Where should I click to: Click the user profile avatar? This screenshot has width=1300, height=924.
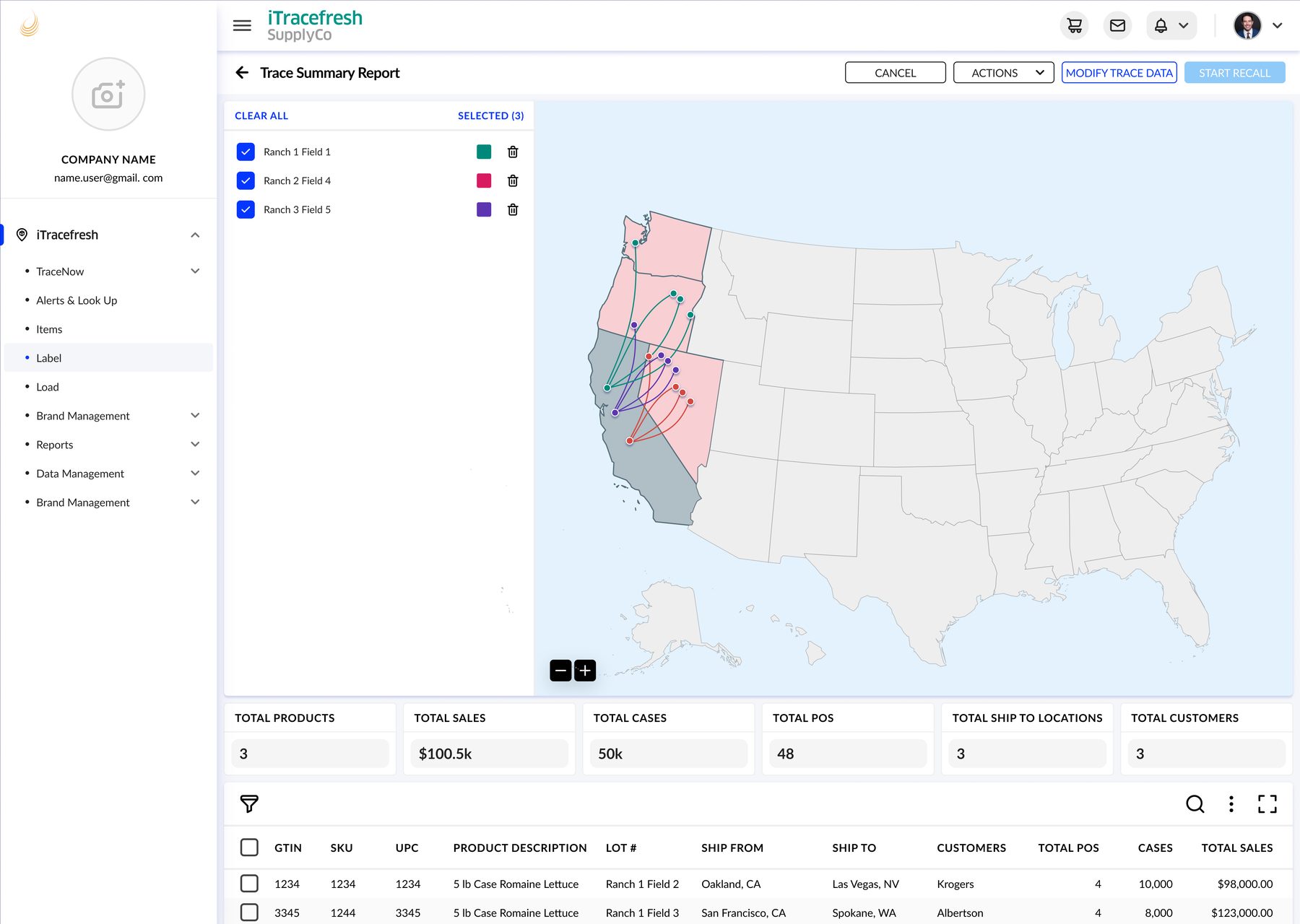point(1247,26)
